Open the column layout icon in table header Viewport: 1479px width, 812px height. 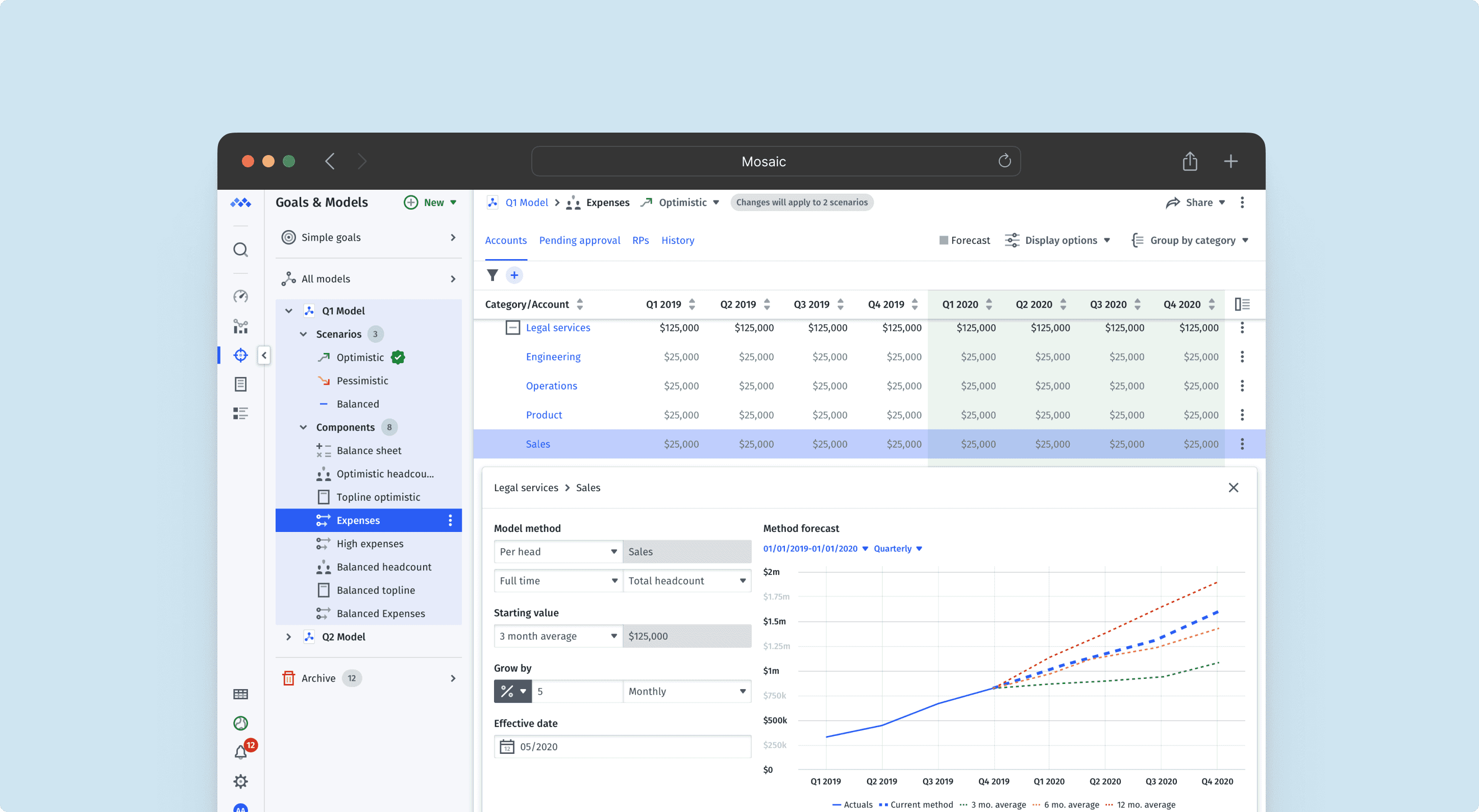point(1242,304)
